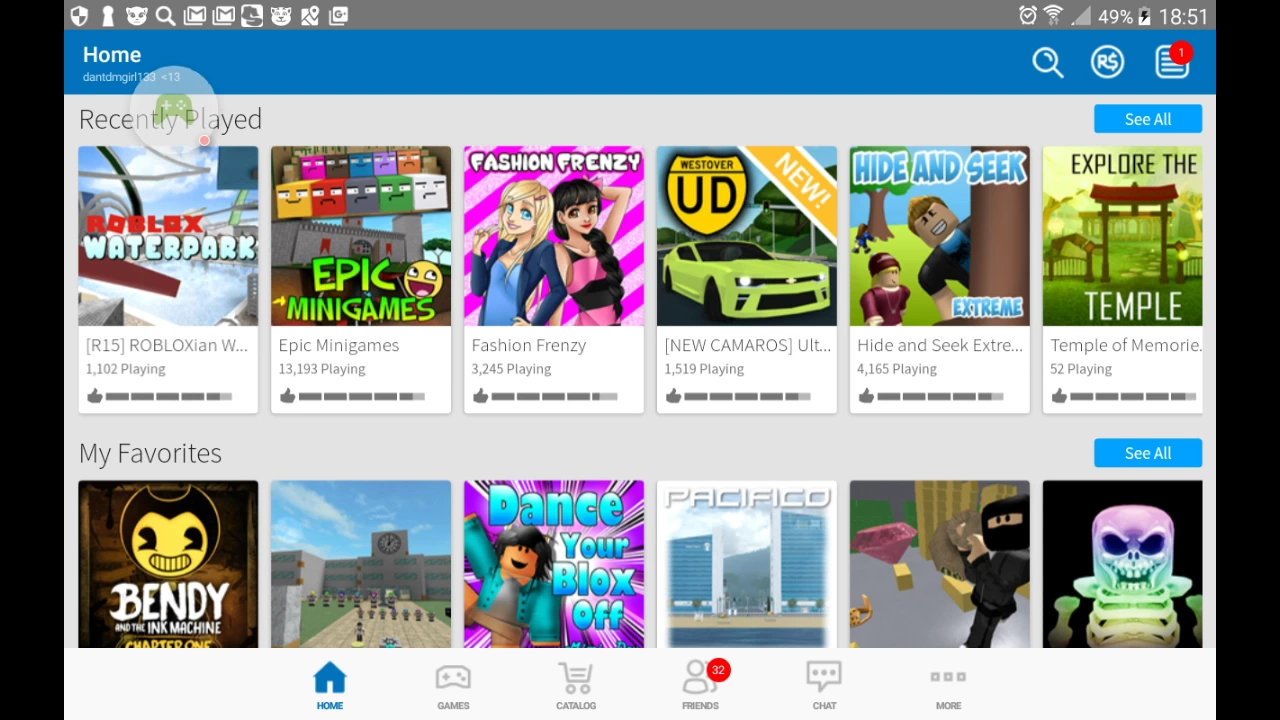Viewport: 1280px width, 720px height.
Task: Tap Fashion Frenzy rating bar
Action: pos(554,397)
